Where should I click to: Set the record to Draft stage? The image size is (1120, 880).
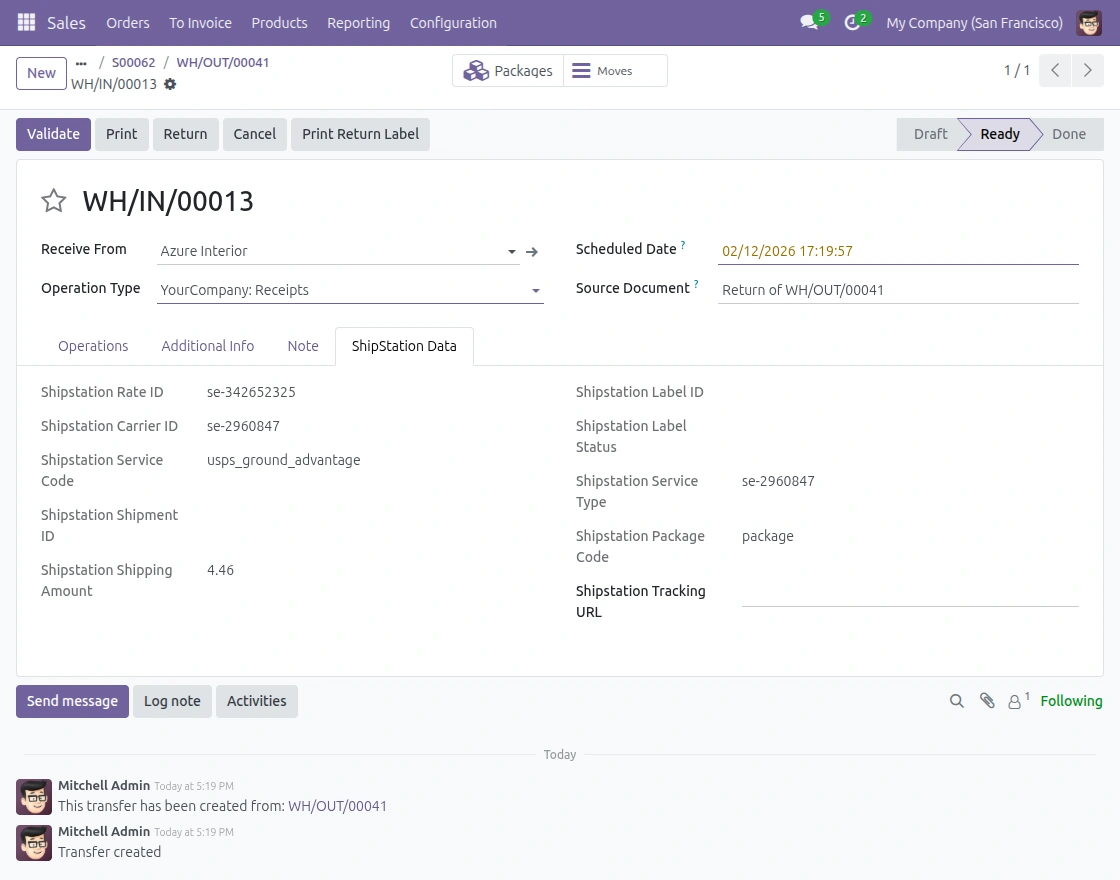[x=930, y=134]
